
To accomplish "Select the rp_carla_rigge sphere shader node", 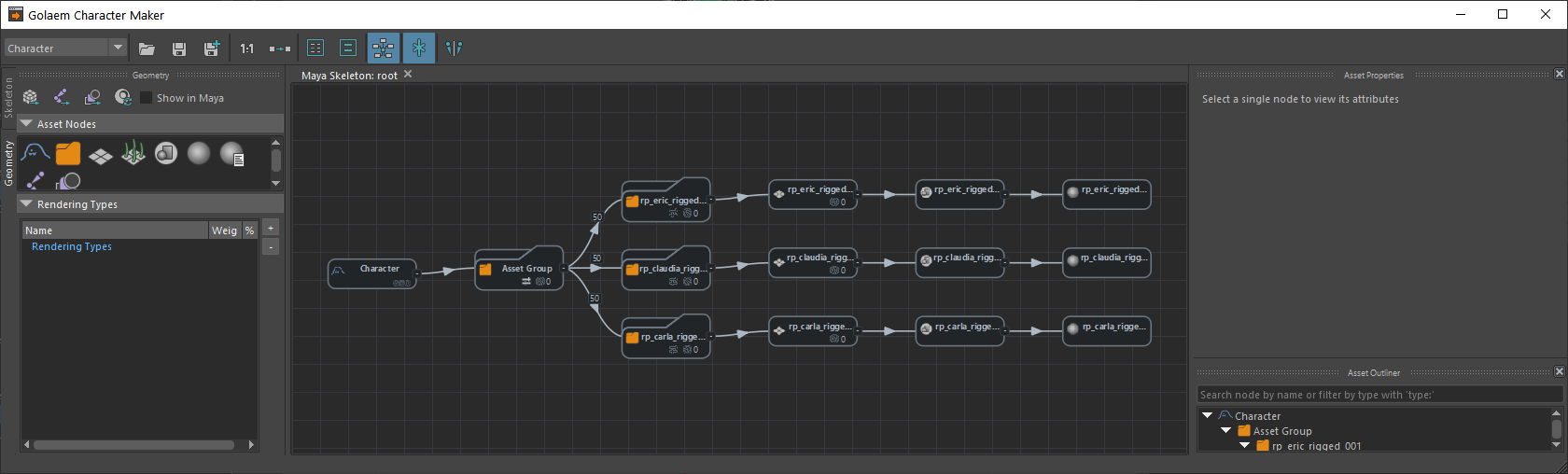I will coord(1107,330).
